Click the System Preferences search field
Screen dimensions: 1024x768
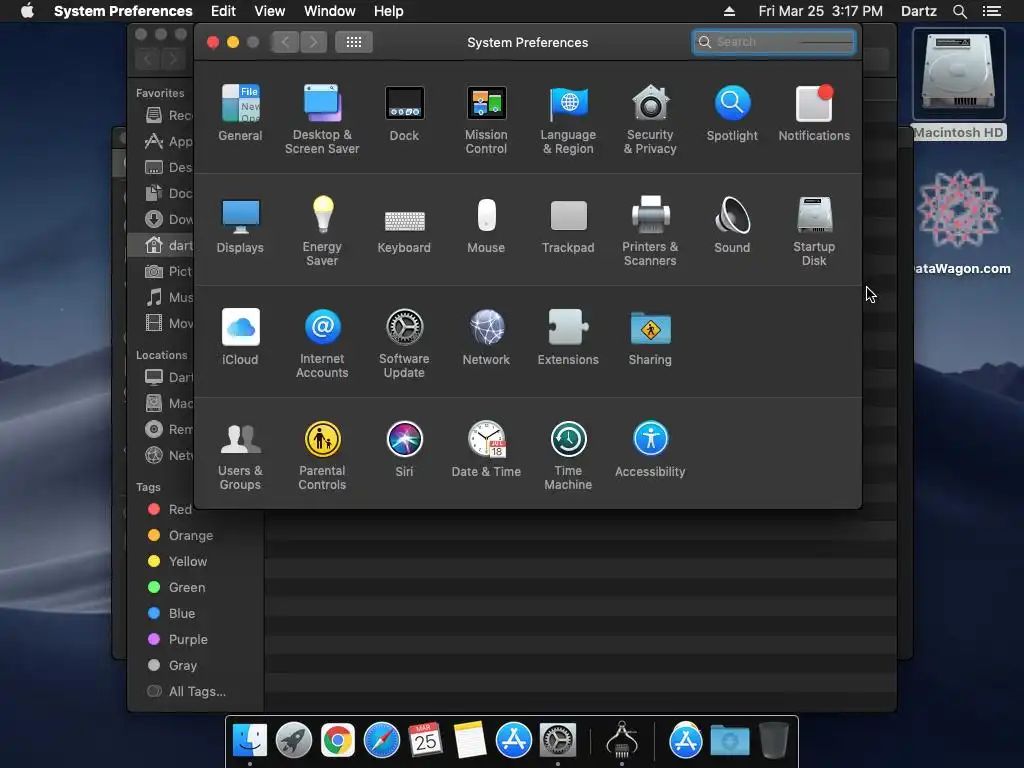coord(774,42)
